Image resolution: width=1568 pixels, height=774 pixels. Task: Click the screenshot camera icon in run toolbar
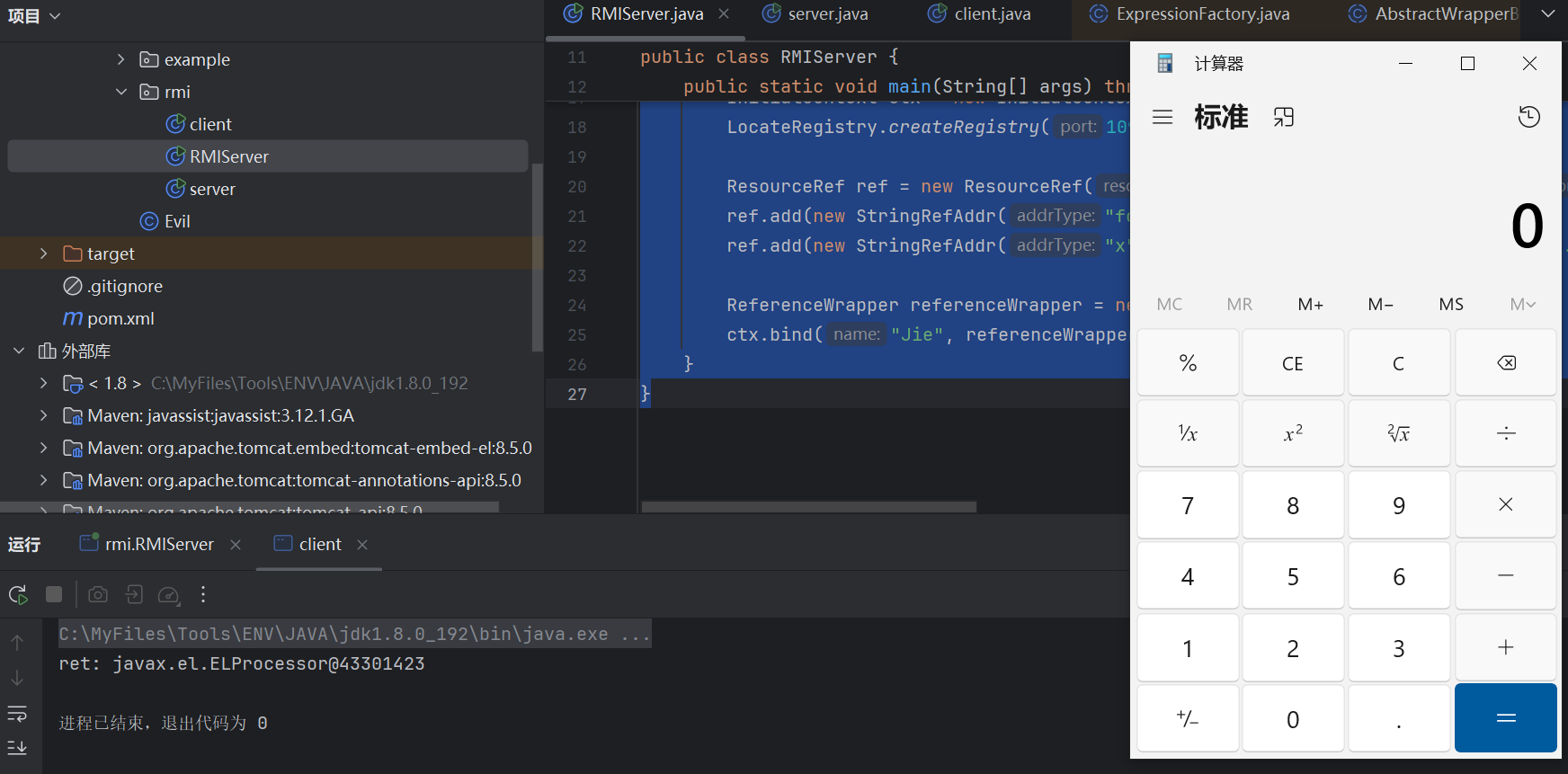[x=98, y=594]
